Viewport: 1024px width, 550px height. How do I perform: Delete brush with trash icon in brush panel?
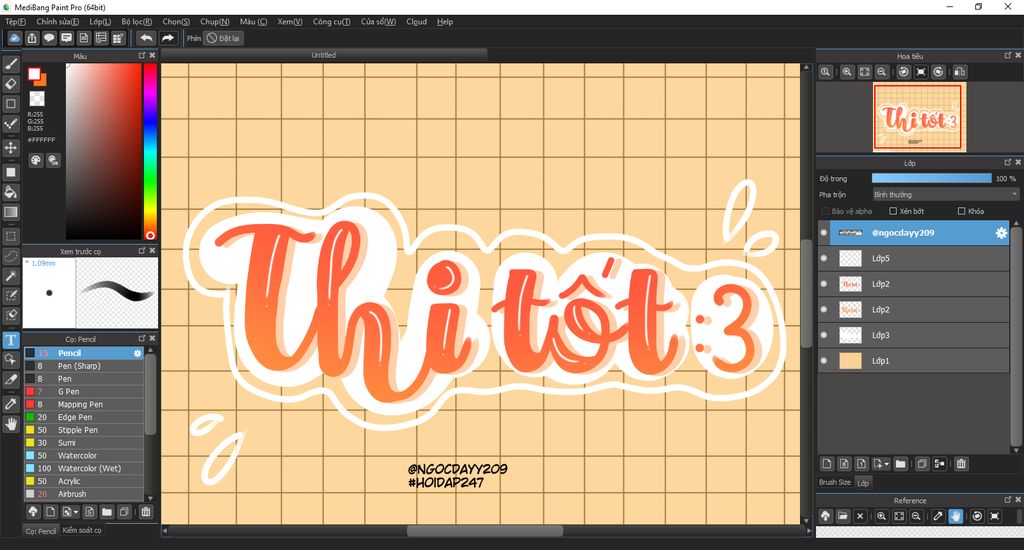coord(146,511)
